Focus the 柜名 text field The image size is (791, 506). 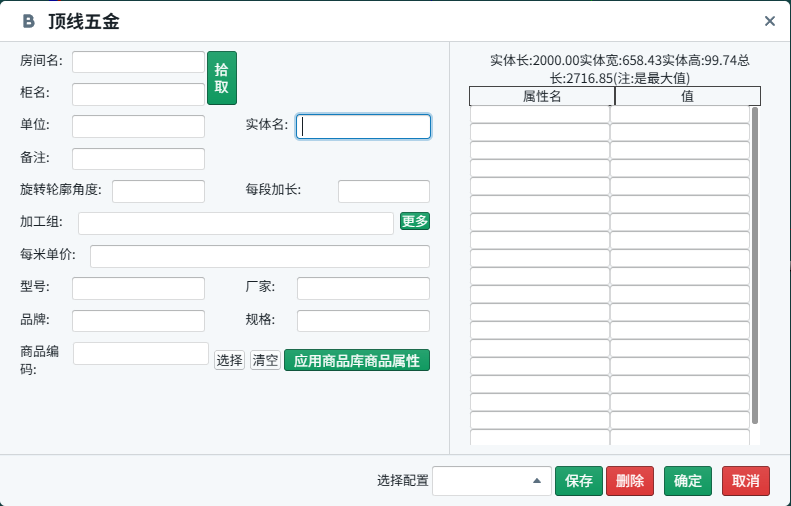click(138, 94)
